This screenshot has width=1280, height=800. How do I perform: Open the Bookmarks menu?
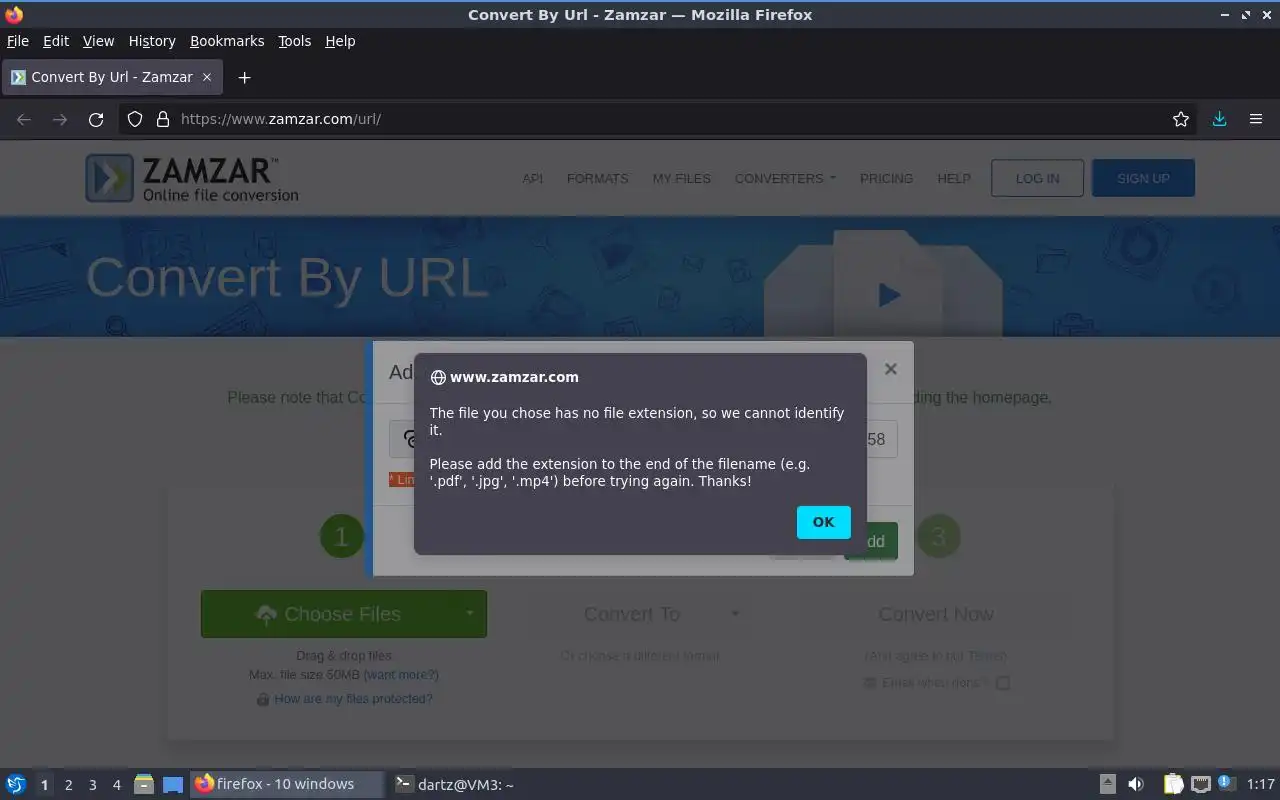[227, 41]
